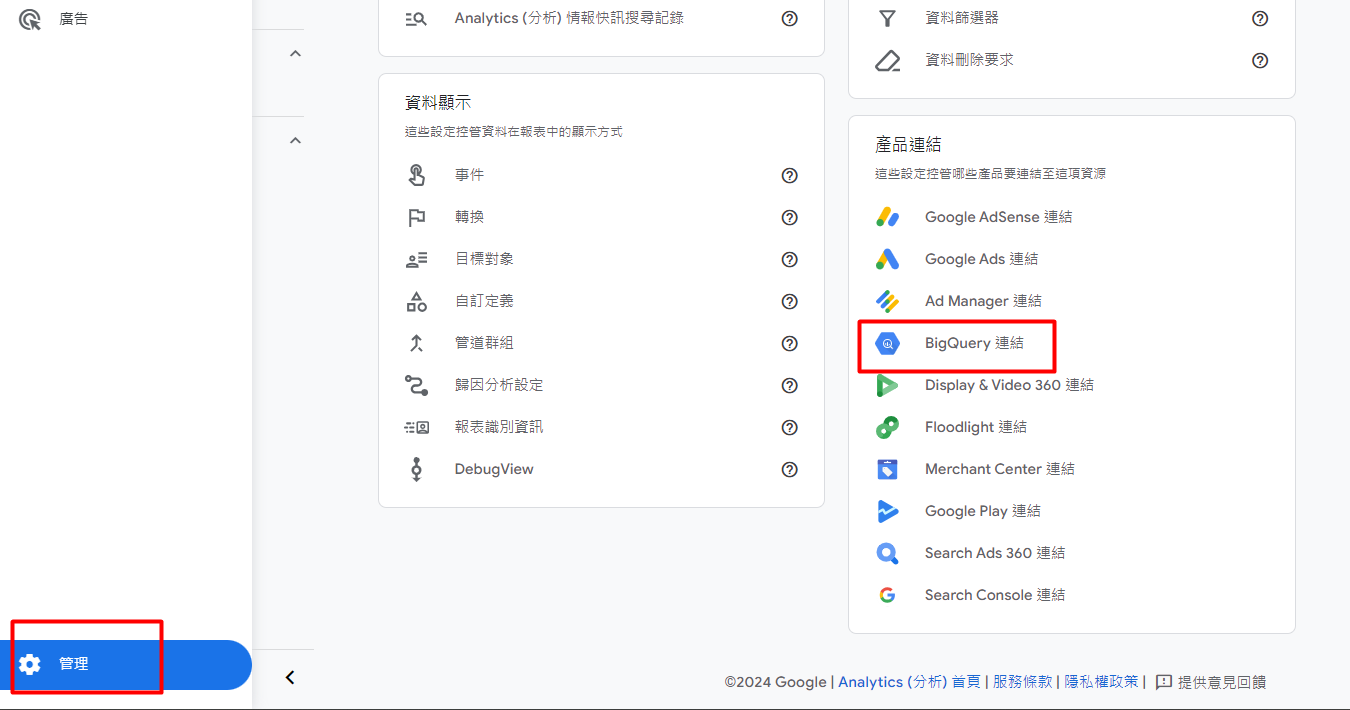The width and height of the screenshot is (1350, 710).
Task: Click the 隱私權政策 footer link
Action: (x=1101, y=682)
